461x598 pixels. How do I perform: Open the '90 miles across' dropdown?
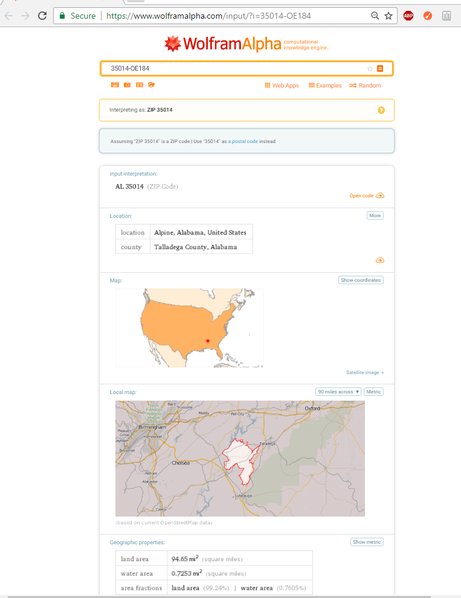point(338,392)
